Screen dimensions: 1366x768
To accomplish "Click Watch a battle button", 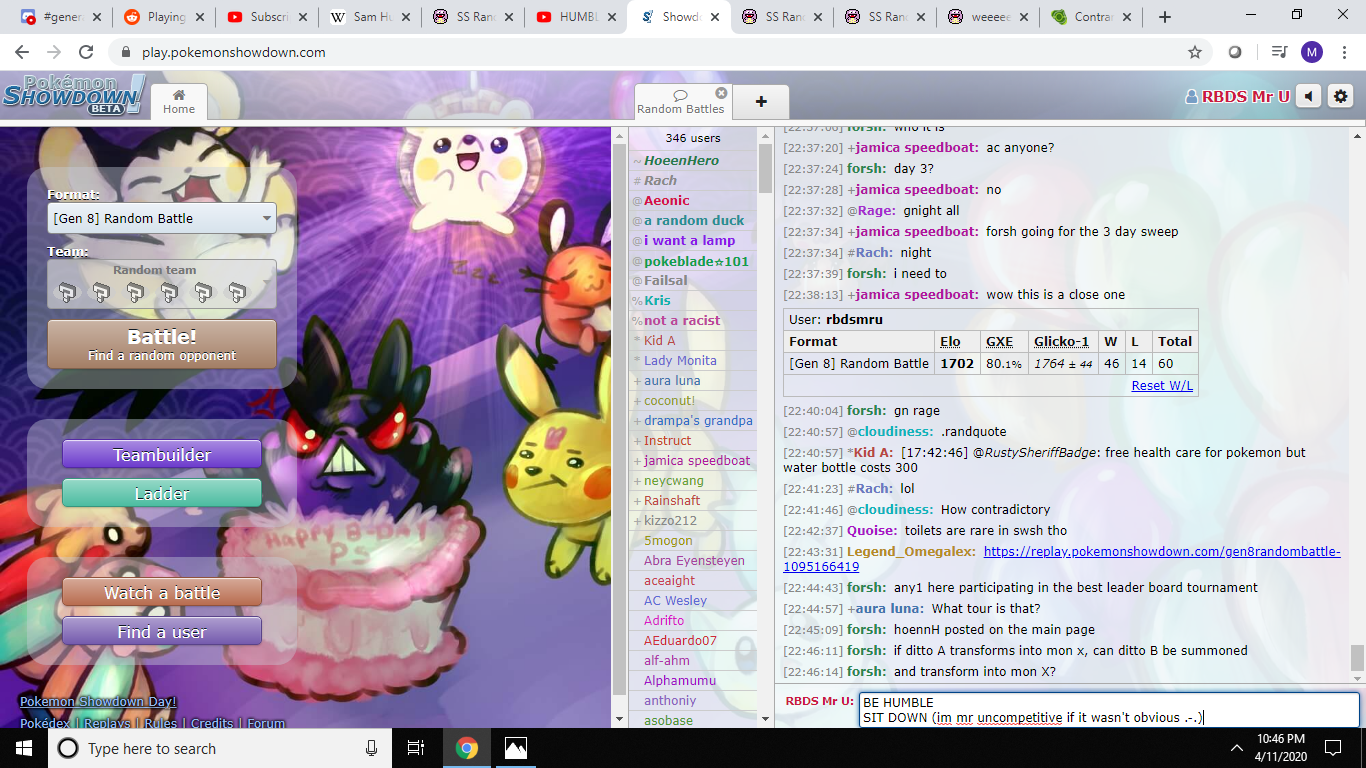I will point(162,593).
